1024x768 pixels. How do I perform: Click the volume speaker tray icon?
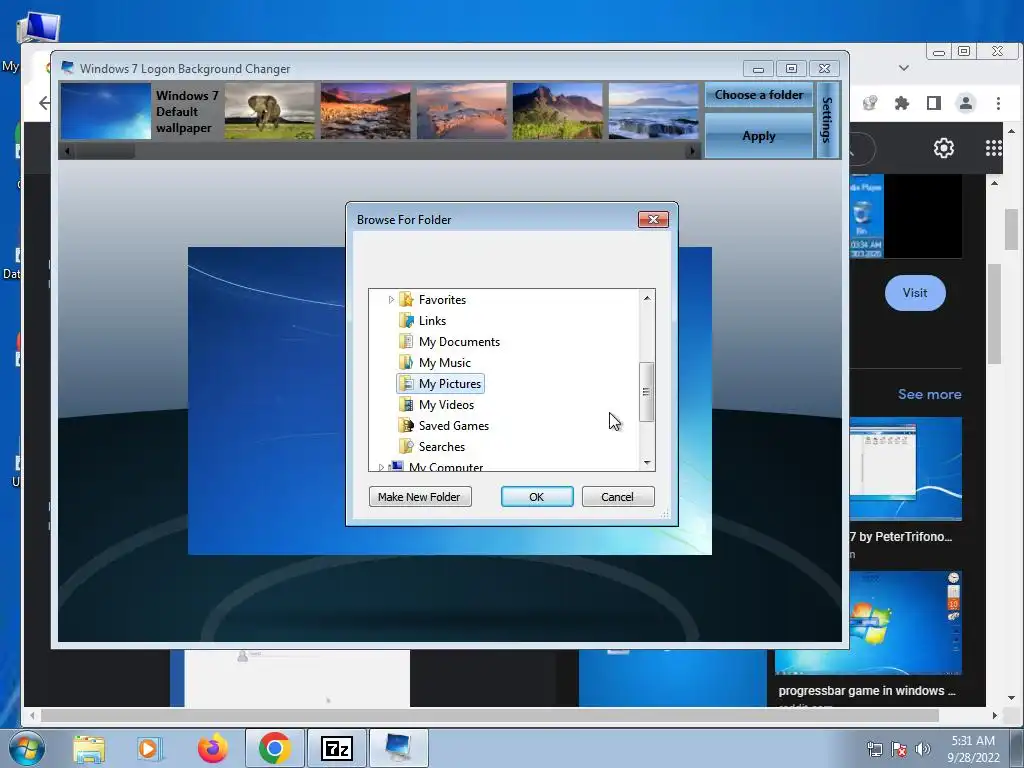point(923,749)
